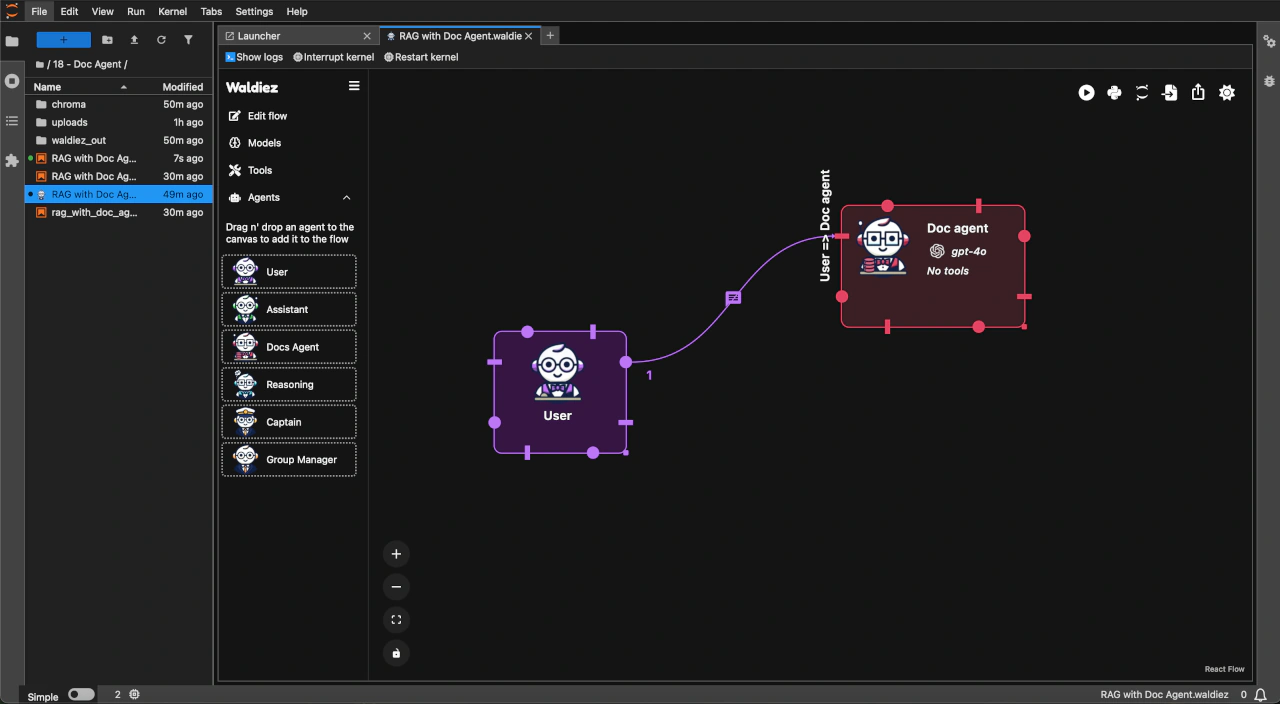Click the Python export icon

pos(1114,93)
